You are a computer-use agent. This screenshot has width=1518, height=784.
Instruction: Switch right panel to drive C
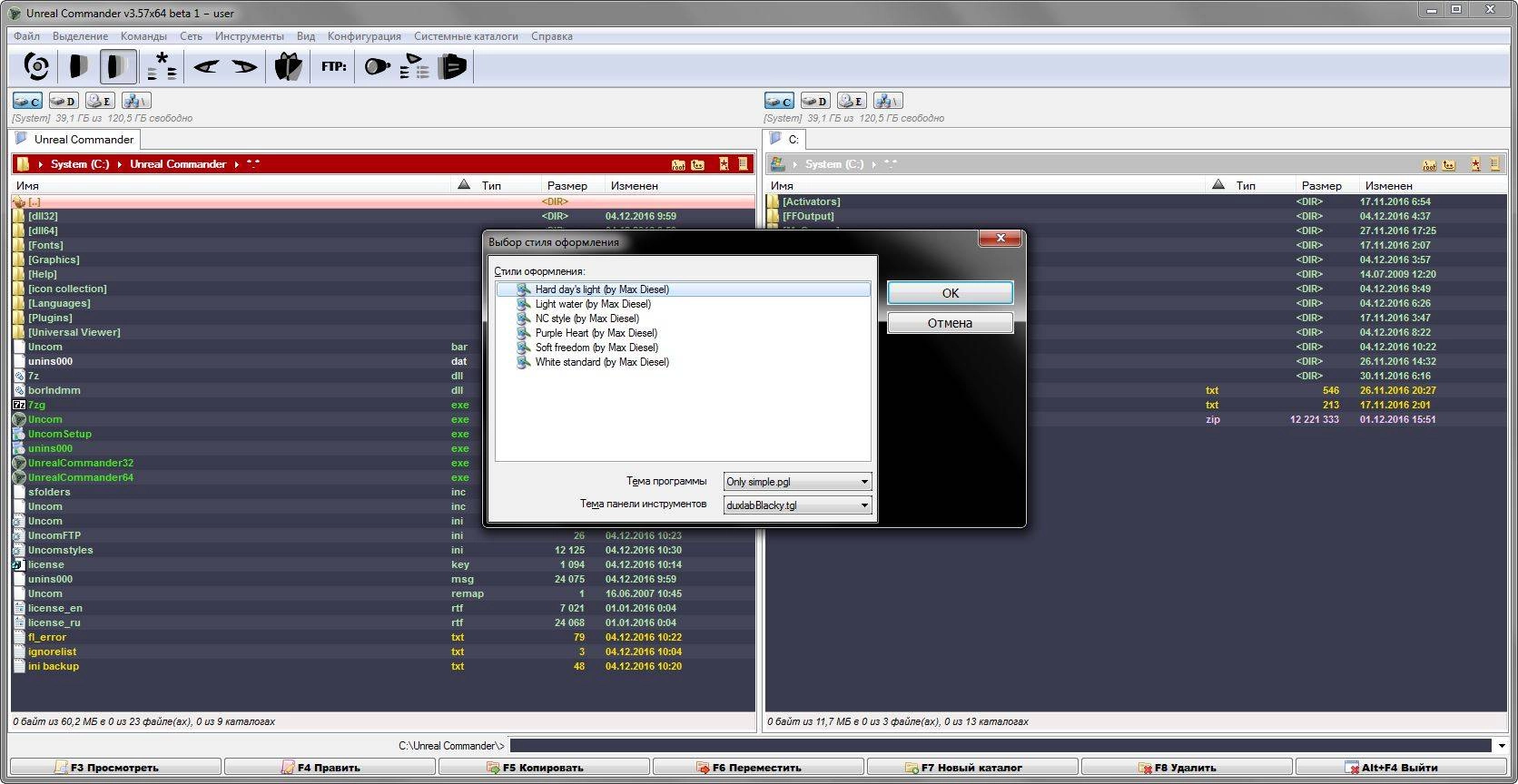click(x=779, y=101)
